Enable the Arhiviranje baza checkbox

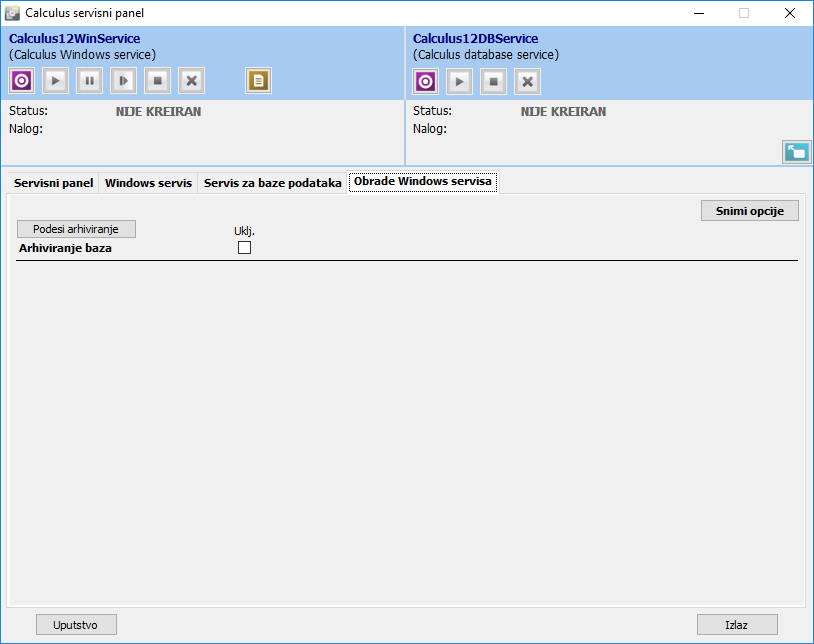click(x=244, y=248)
